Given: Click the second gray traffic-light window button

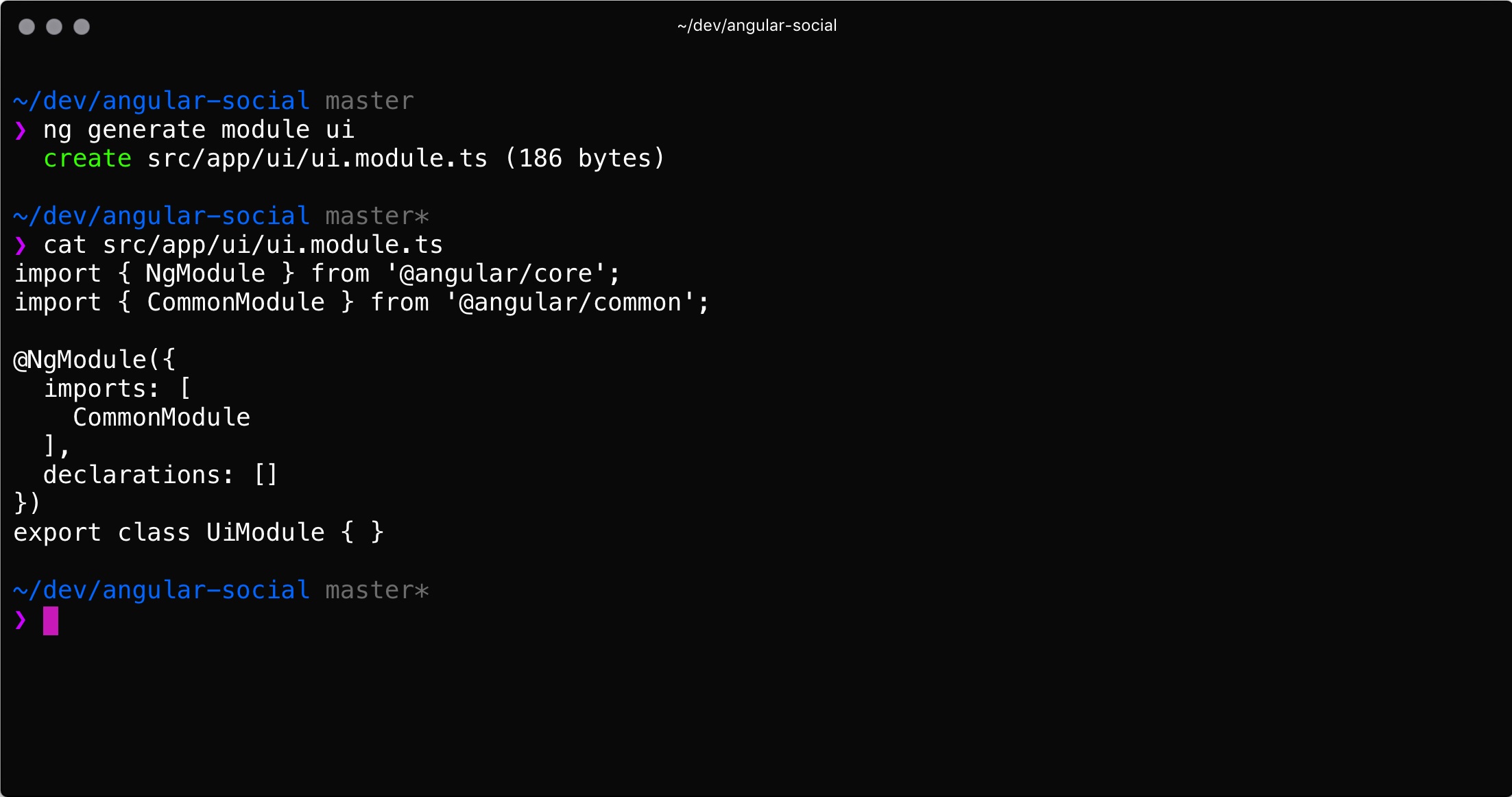Looking at the screenshot, I should [54, 27].
